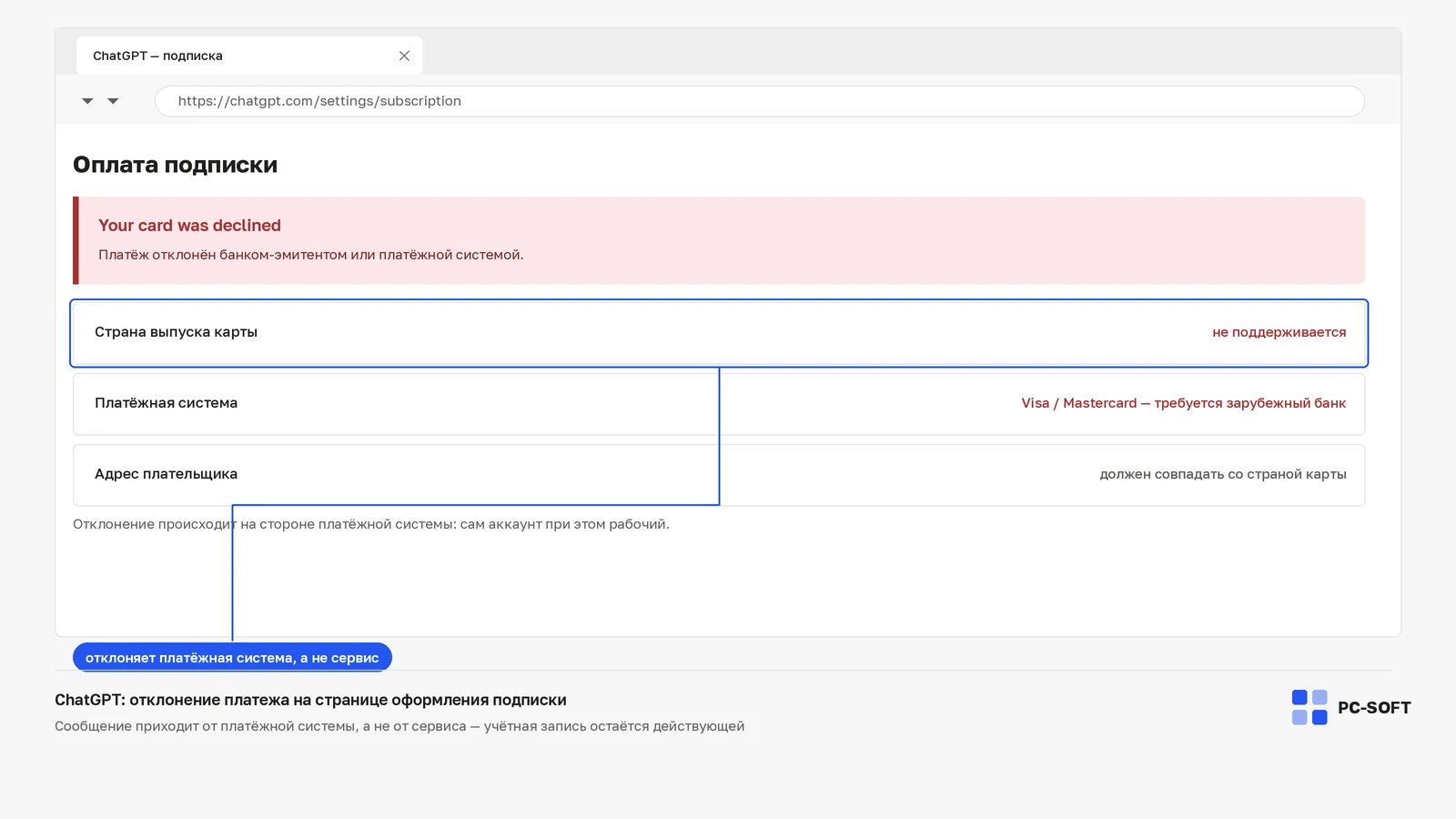Select the Платёжная система row label
This screenshot has width=1456, height=819.
(x=166, y=403)
